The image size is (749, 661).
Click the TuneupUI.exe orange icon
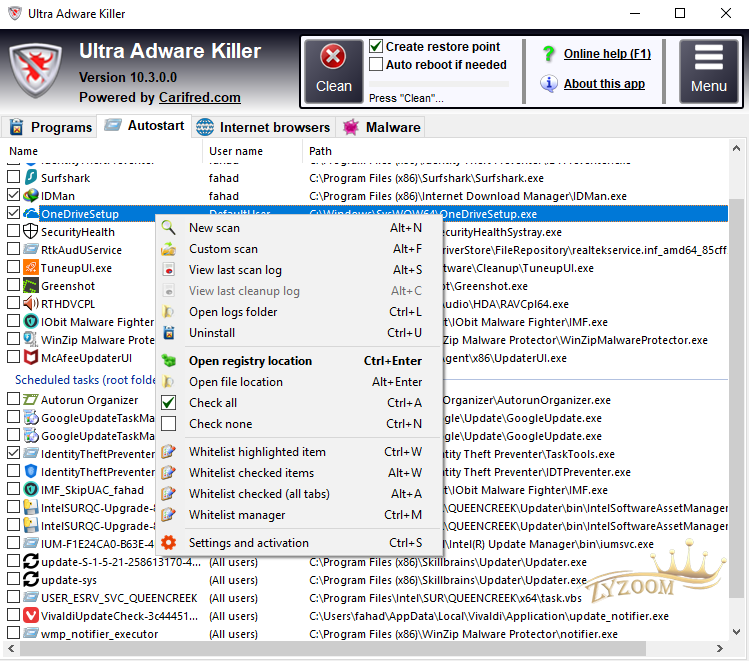(31, 267)
